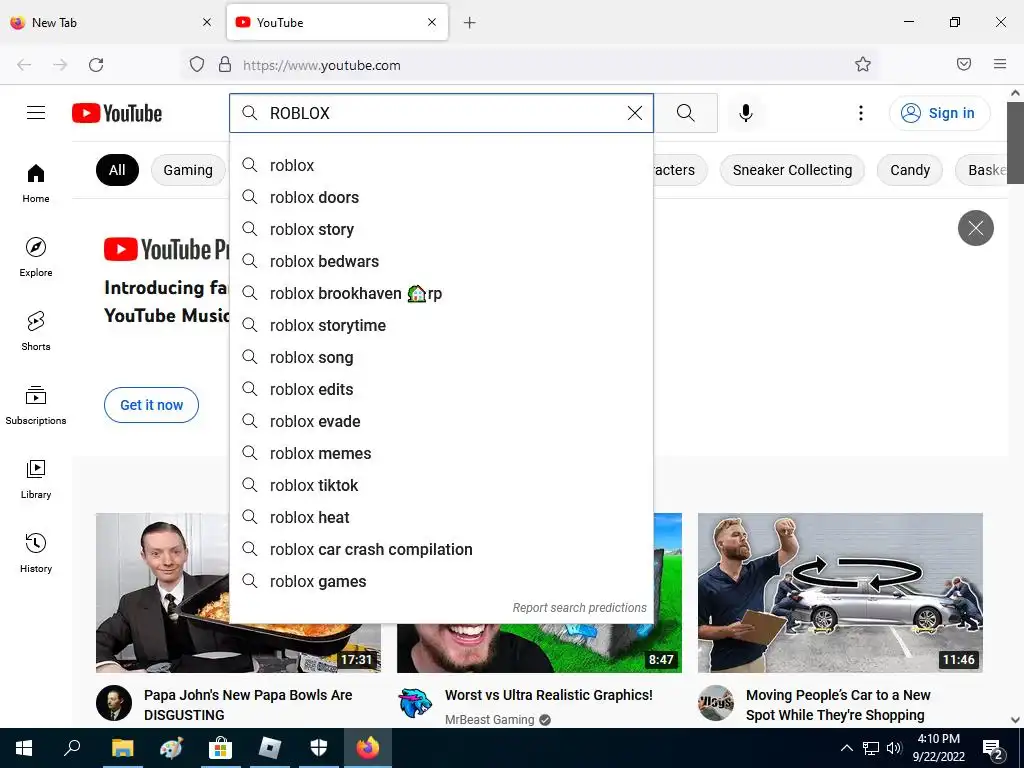View site security lock info

(x=225, y=64)
